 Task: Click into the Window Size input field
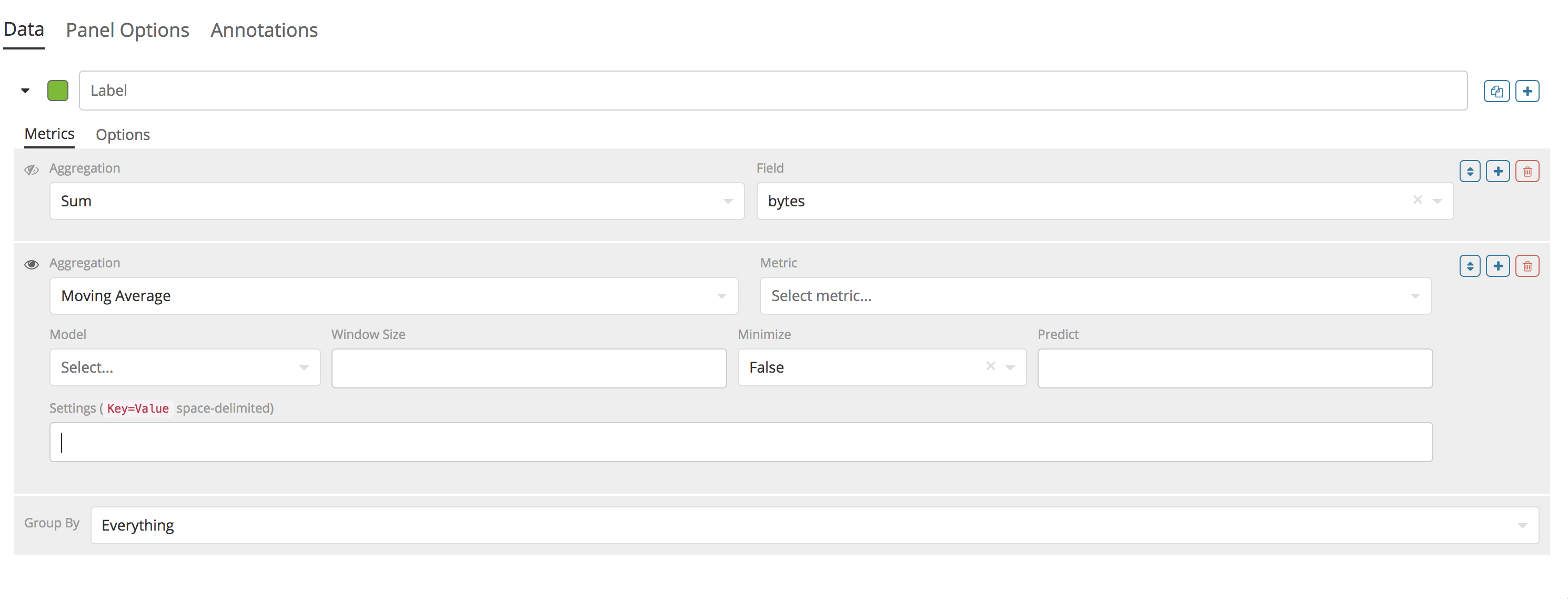tap(528, 368)
